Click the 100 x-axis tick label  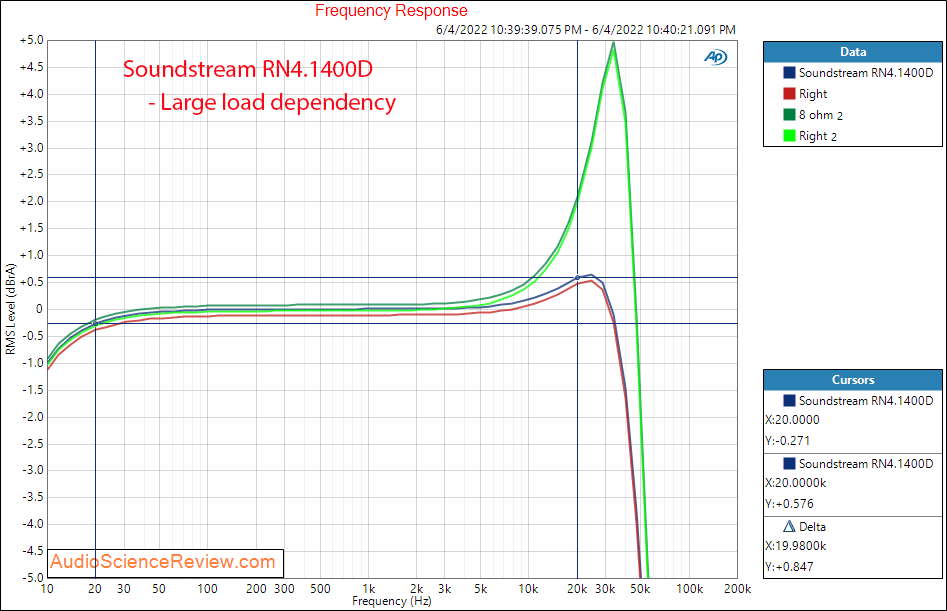tap(207, 589)
